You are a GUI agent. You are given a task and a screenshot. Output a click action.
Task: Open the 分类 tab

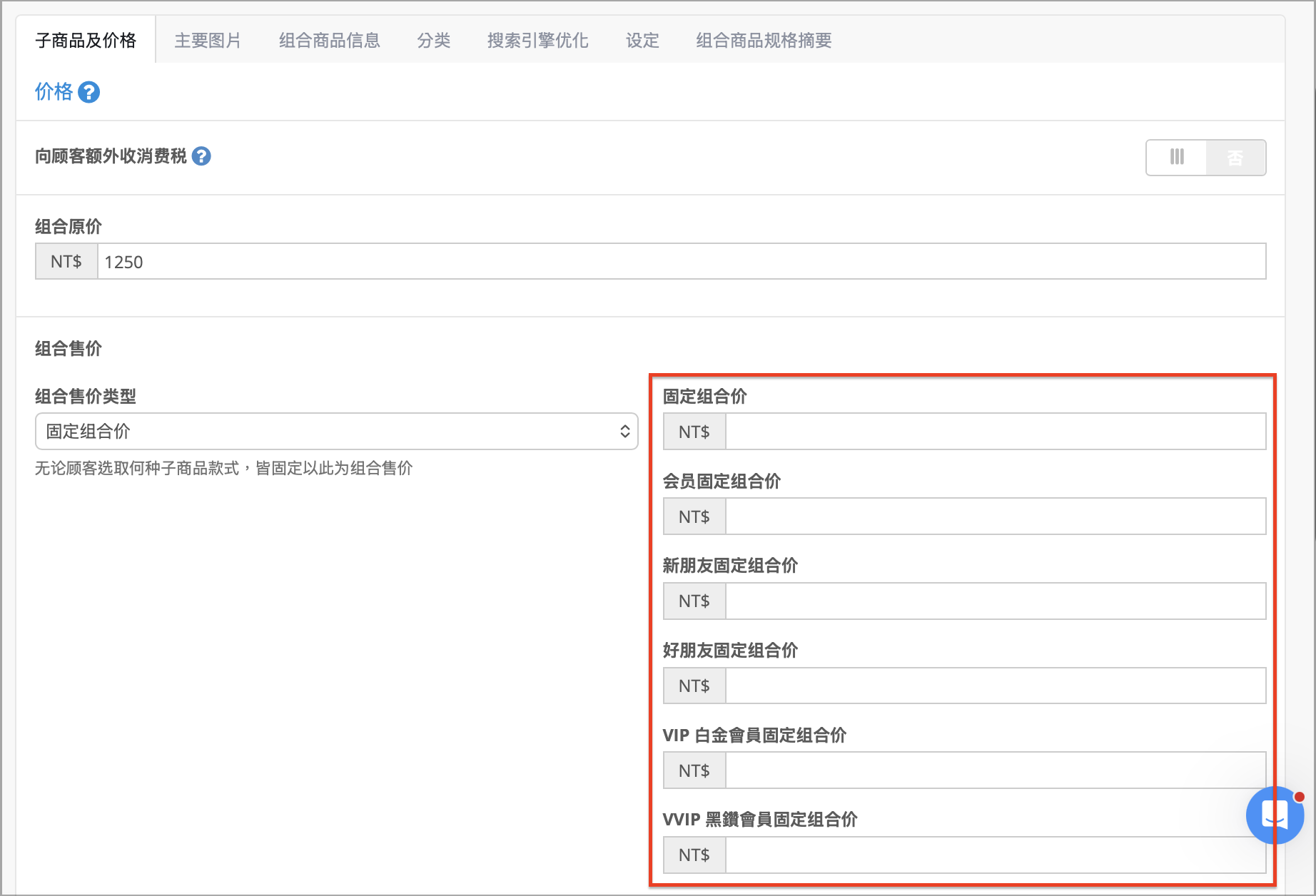434,40
